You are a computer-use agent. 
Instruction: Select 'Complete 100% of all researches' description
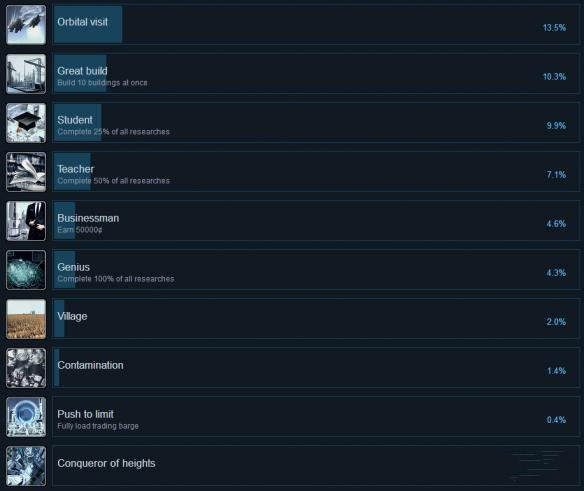point(115,279)
